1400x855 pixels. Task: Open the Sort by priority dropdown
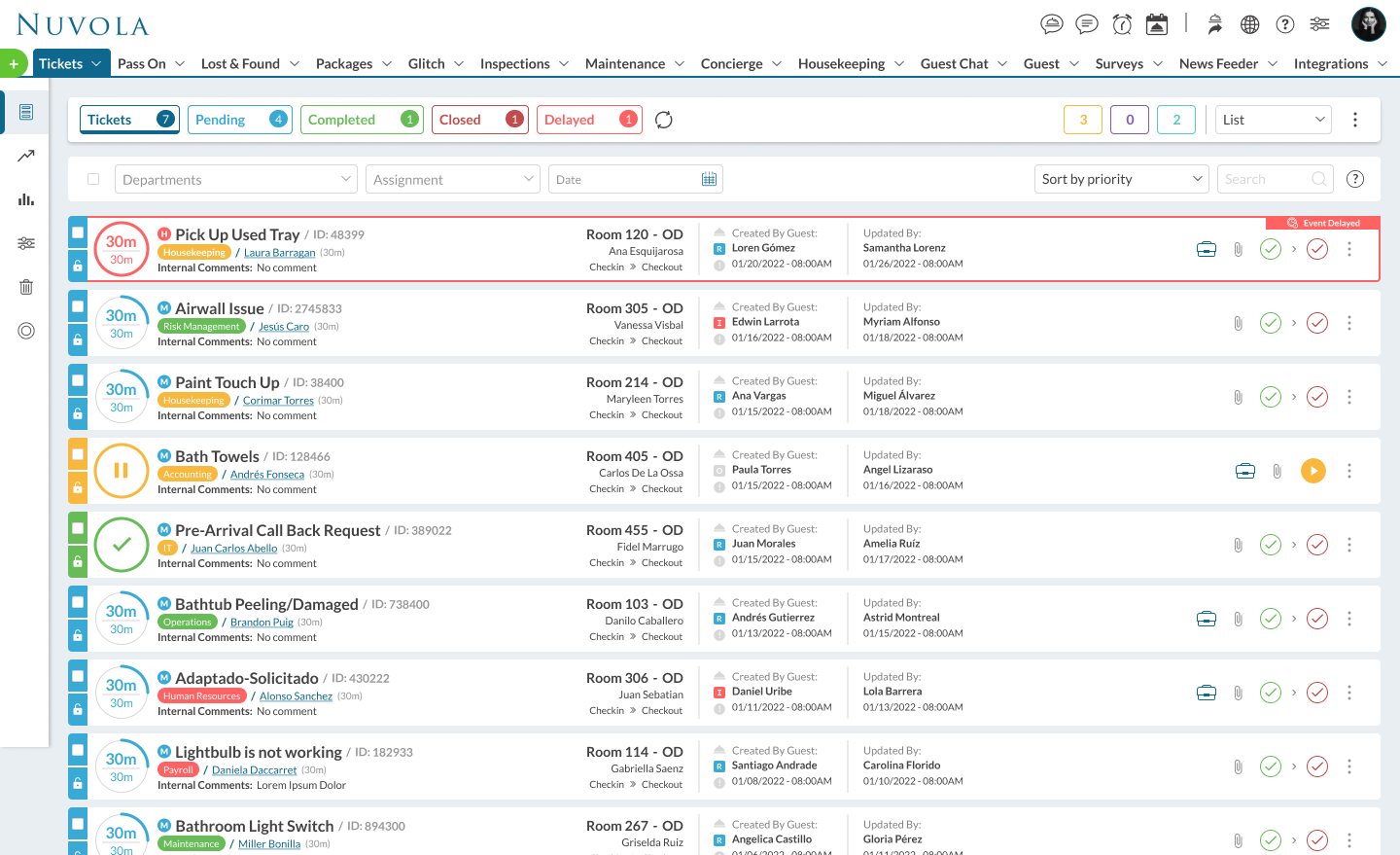click(x=1121, y=179)
